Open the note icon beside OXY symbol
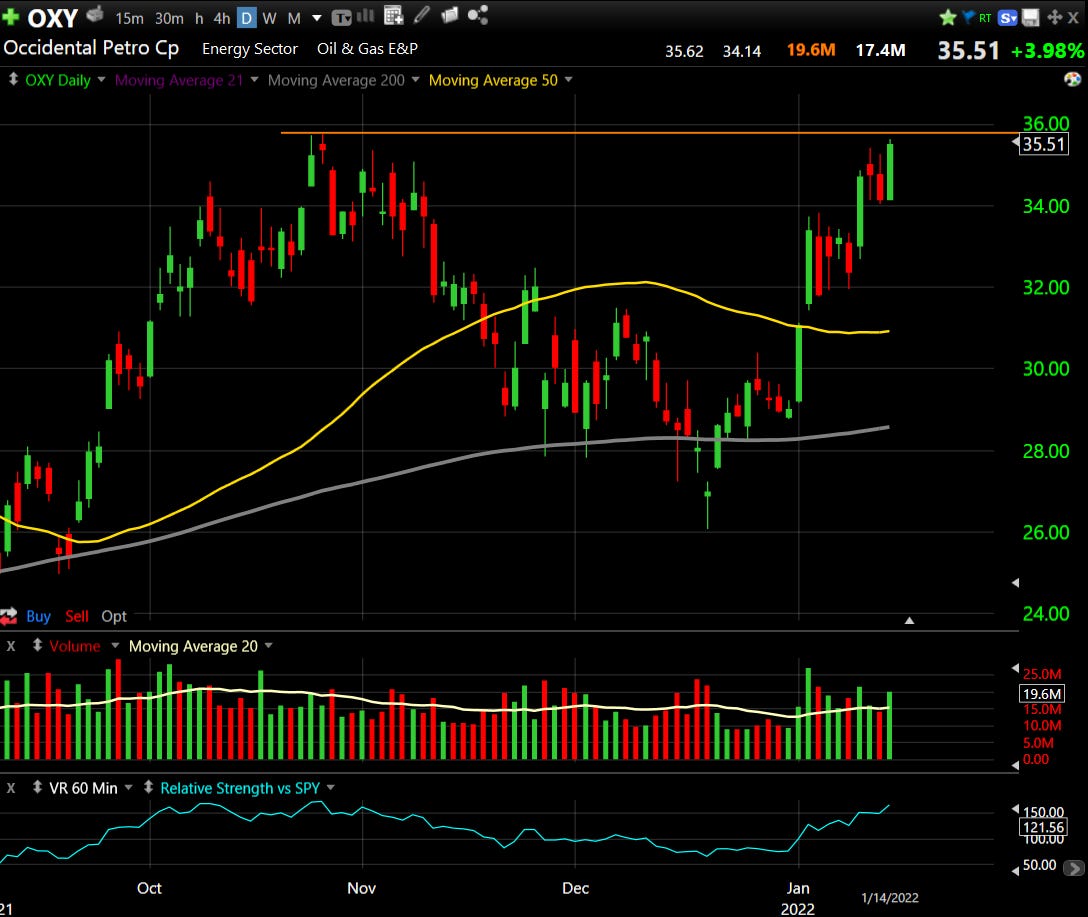1088x917 pixels. 95,14
